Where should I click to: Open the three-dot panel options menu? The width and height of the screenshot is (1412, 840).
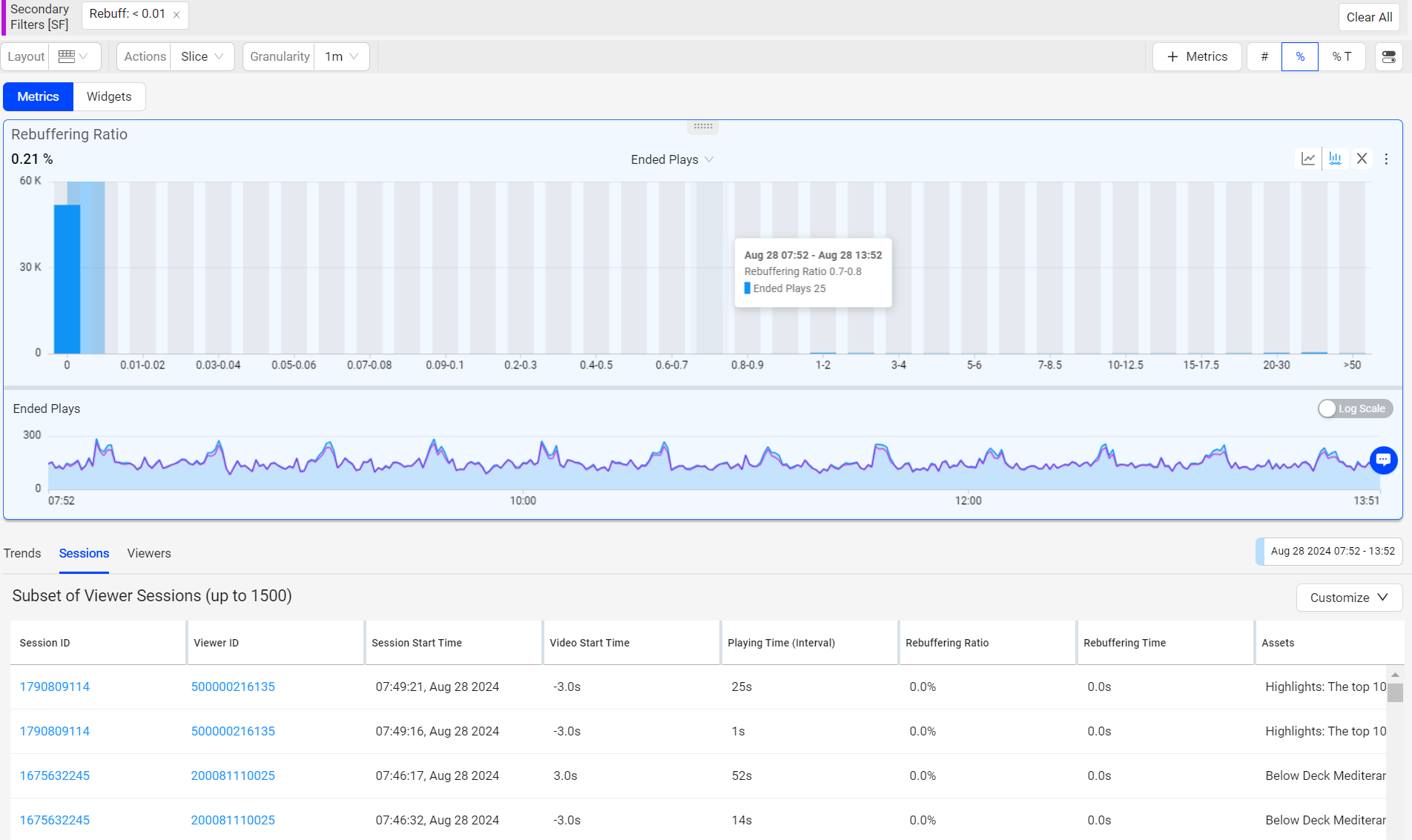pos(1386,159)
